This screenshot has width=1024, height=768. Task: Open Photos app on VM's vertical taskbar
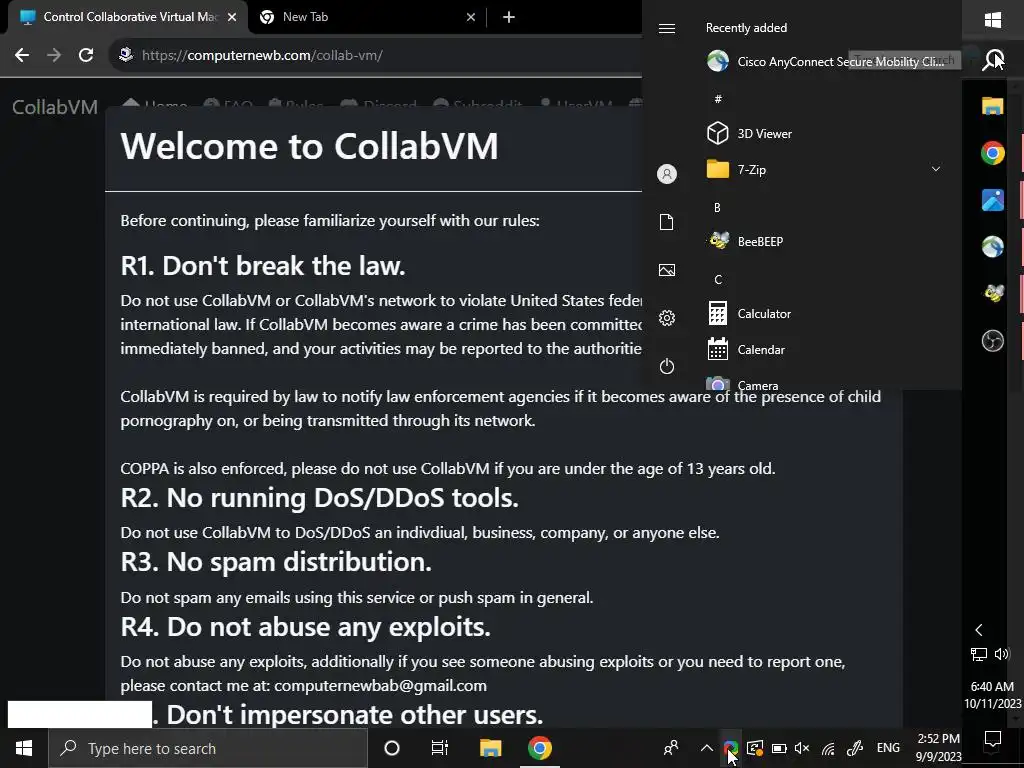pos(993,200)
